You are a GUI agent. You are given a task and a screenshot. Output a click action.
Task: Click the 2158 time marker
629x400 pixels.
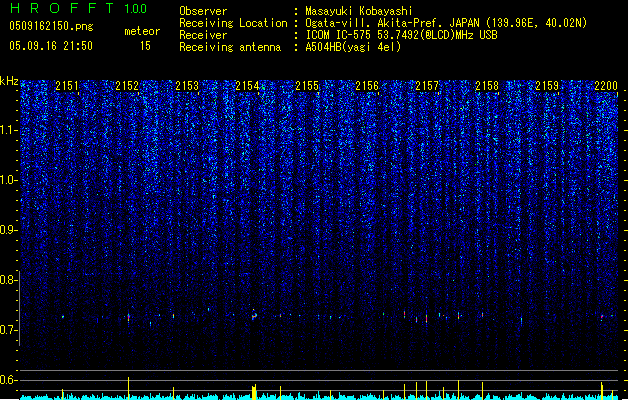coord(487,86)
